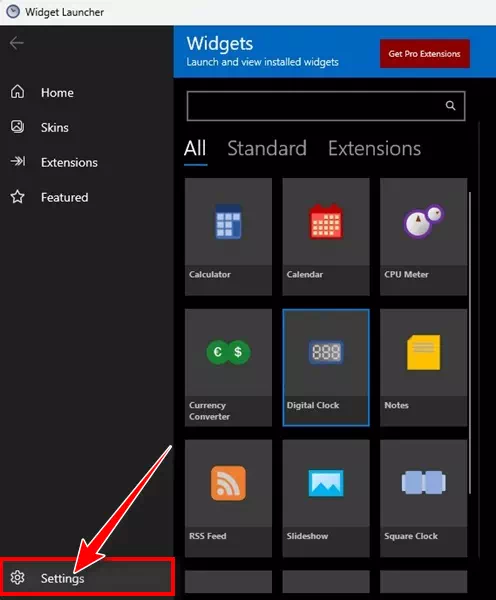Launch the Currency Converter widget icon
Screen dimensions: 496x600
tap(228, 352)
